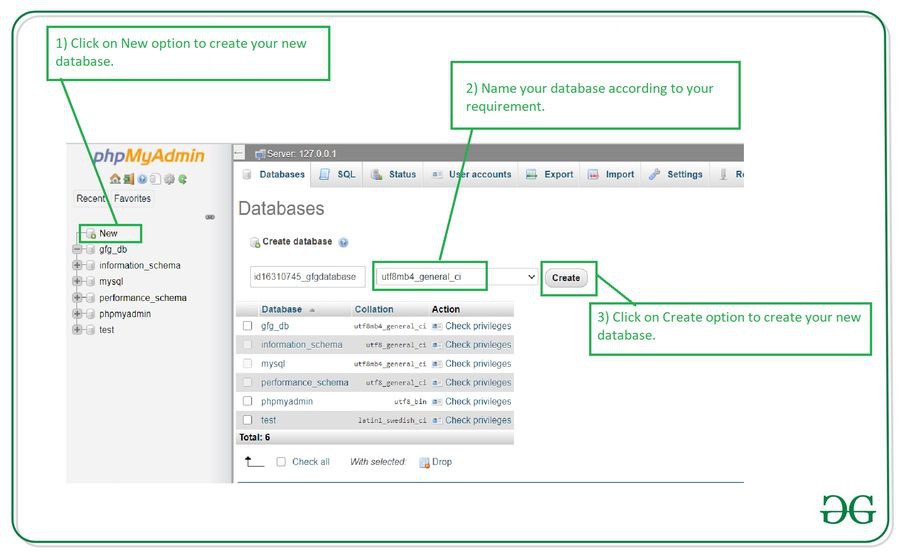The image size is (900, 554).
Task: Show the Recent tables list
Action: coord(91,199)
